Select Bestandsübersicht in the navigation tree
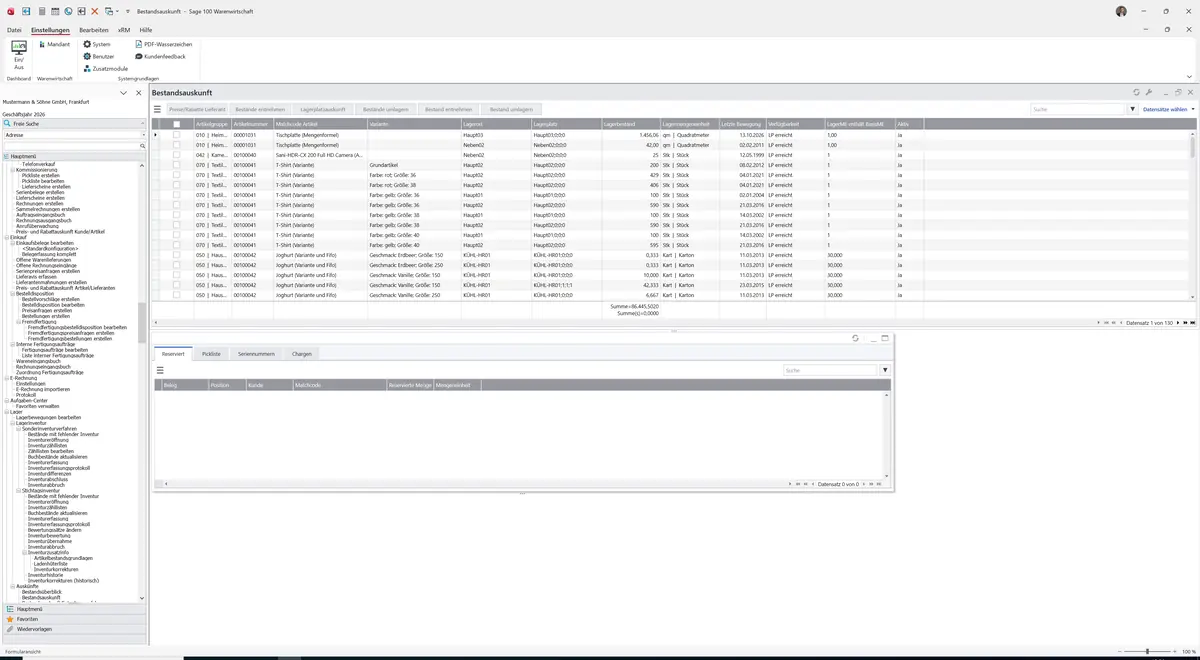The height and width of the screenshot is (660, 1200). pos(42,592)
